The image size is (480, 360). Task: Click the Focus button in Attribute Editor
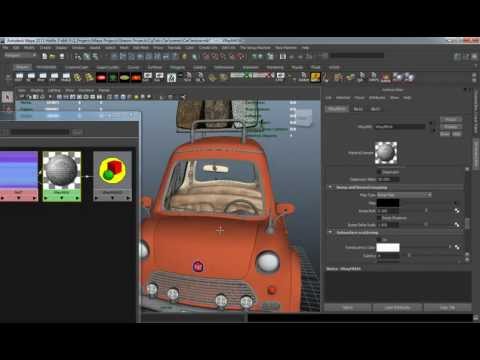tap(451, 119)
